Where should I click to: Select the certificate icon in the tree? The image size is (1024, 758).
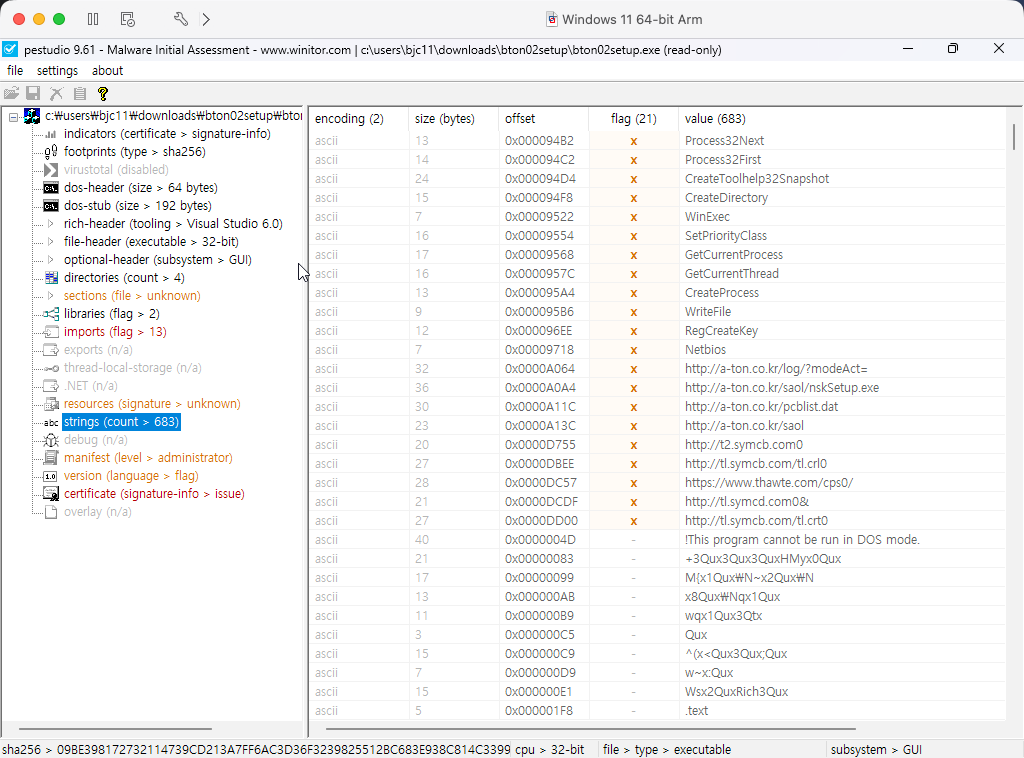click(51, 494)
